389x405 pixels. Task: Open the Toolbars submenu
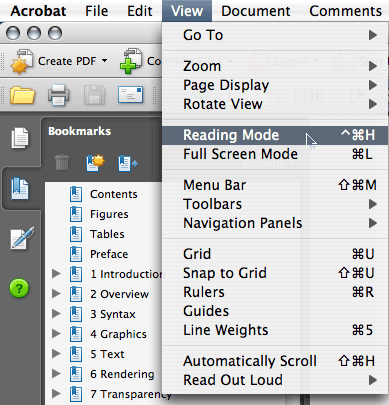(x=275, y=204)
